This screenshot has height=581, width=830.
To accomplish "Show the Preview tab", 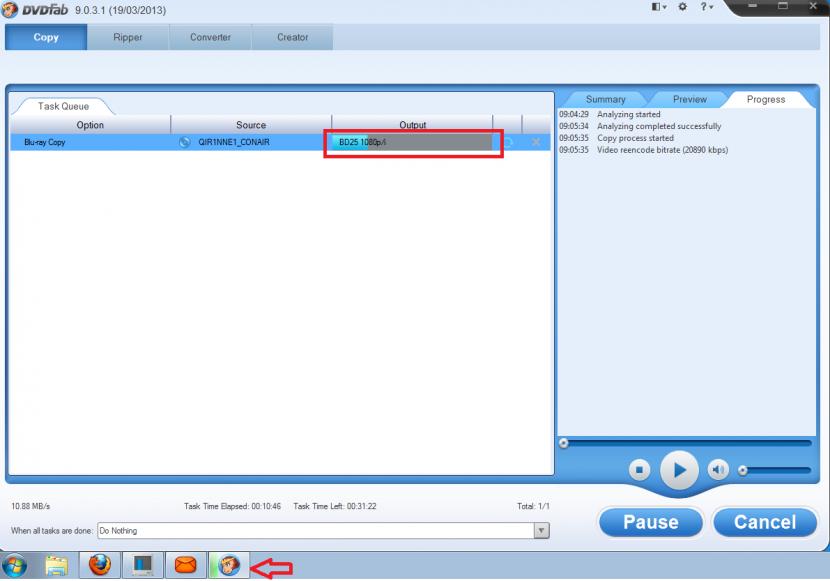I will [x=689, y=99].
